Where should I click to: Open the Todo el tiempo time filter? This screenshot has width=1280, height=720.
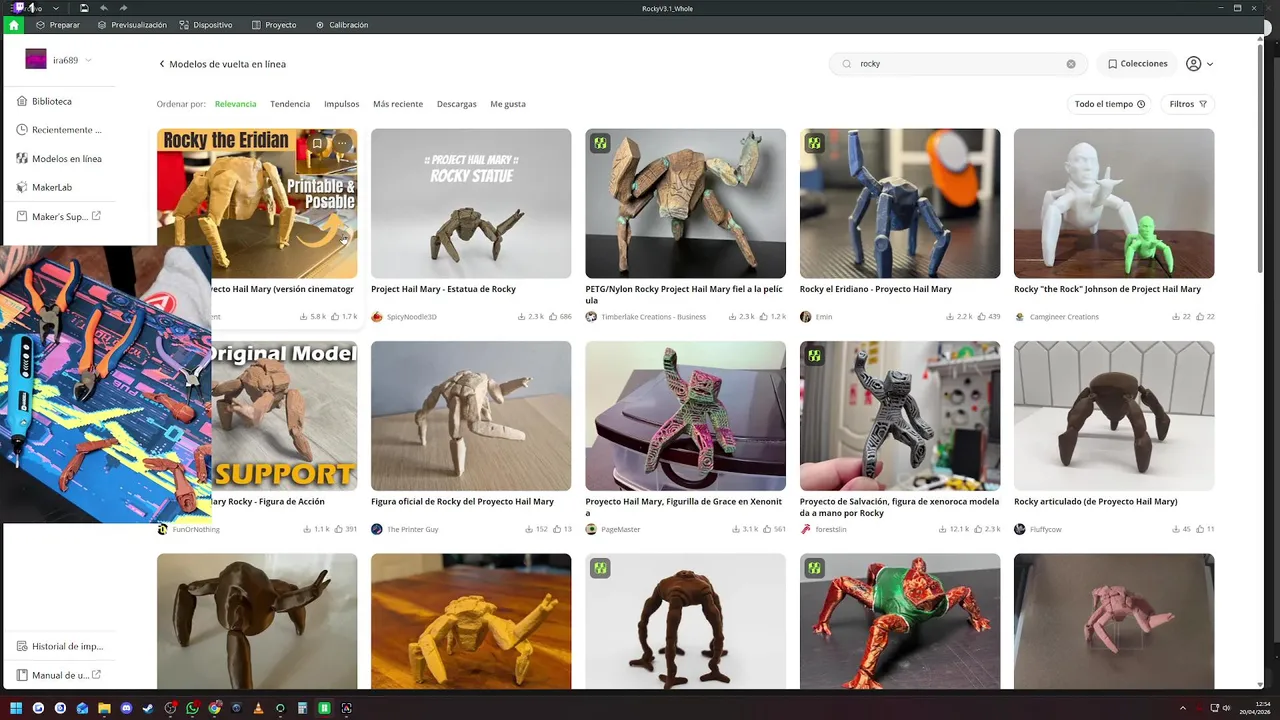tap(1109, 104)
